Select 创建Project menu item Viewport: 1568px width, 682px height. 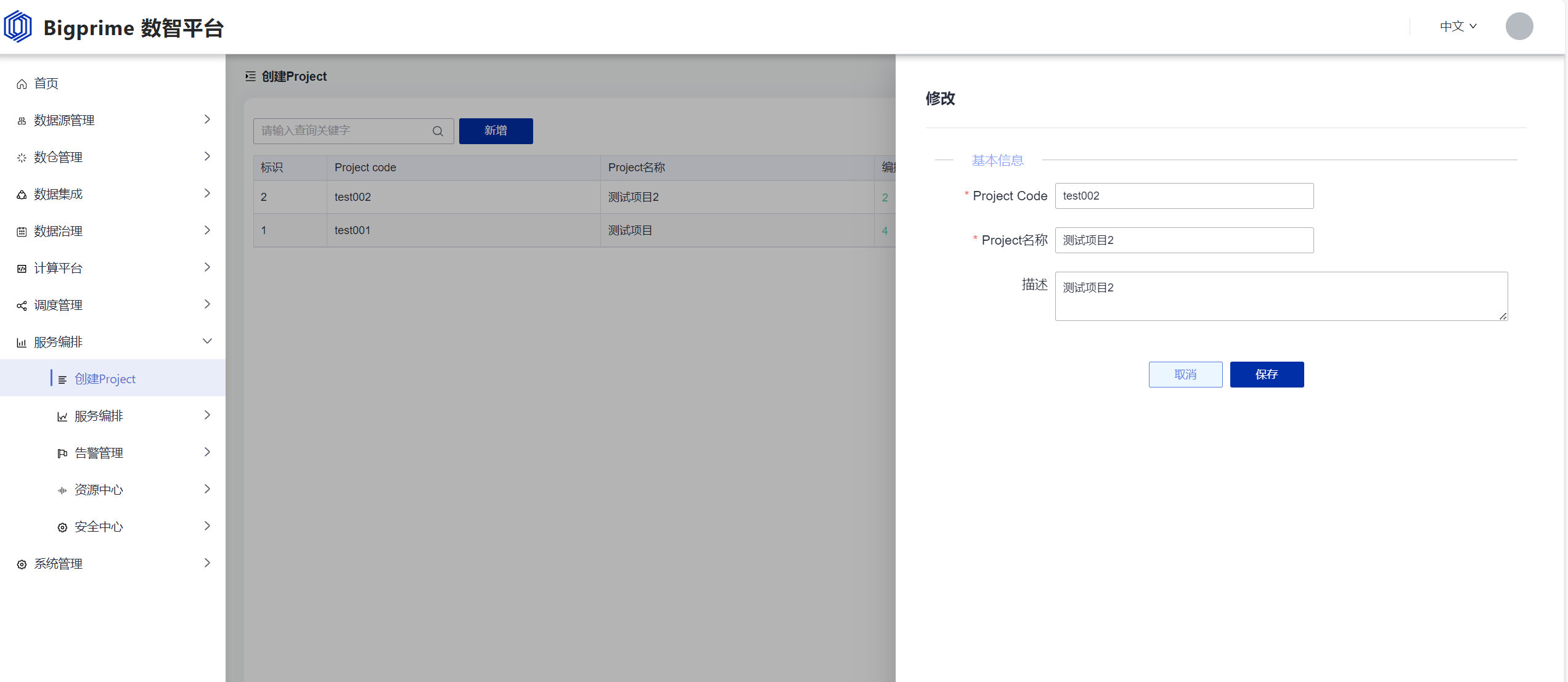click(113, 378)
